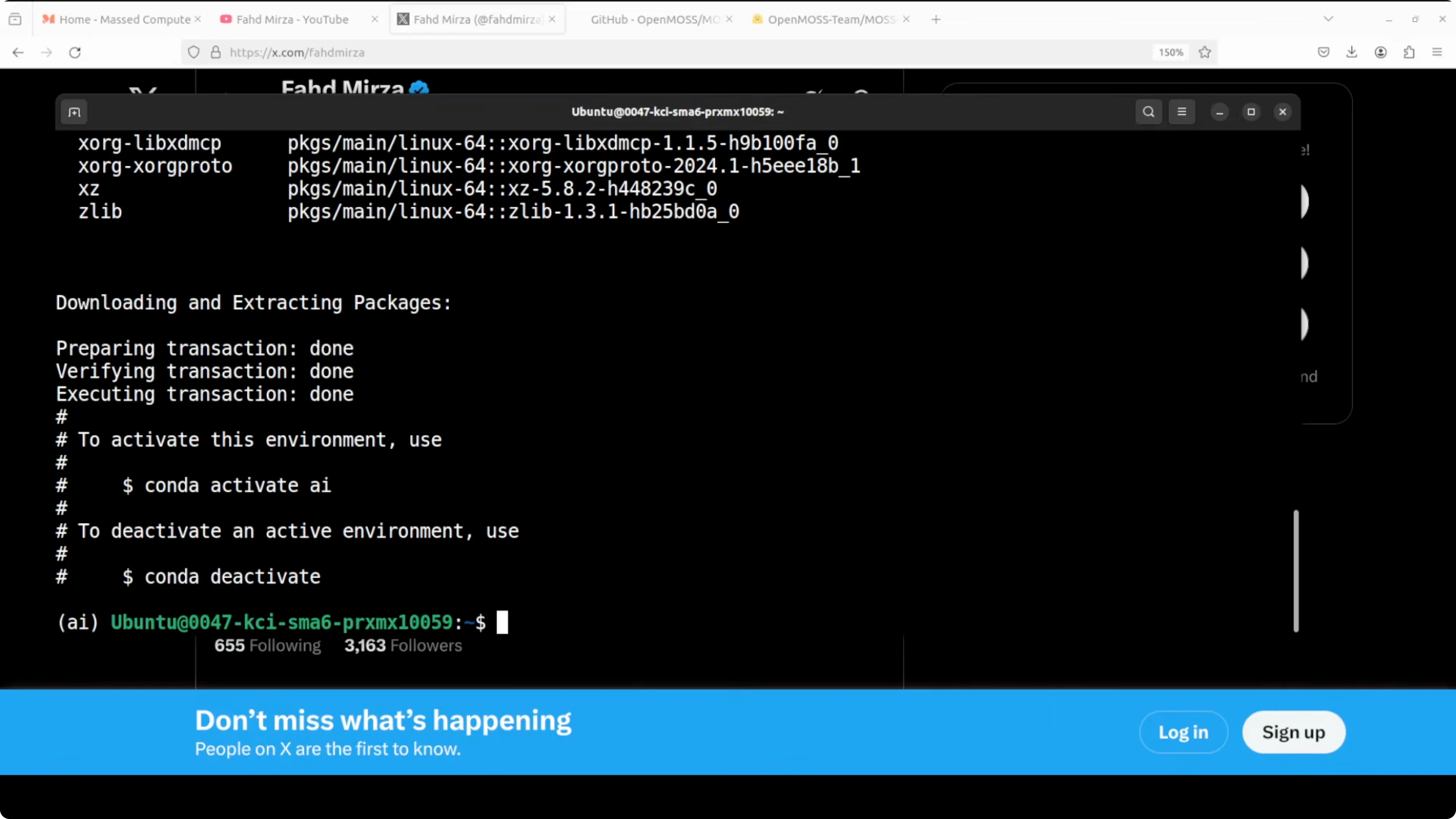Toggle the bookmark star for this page

pyautogui.click(x=1204, y=52)
